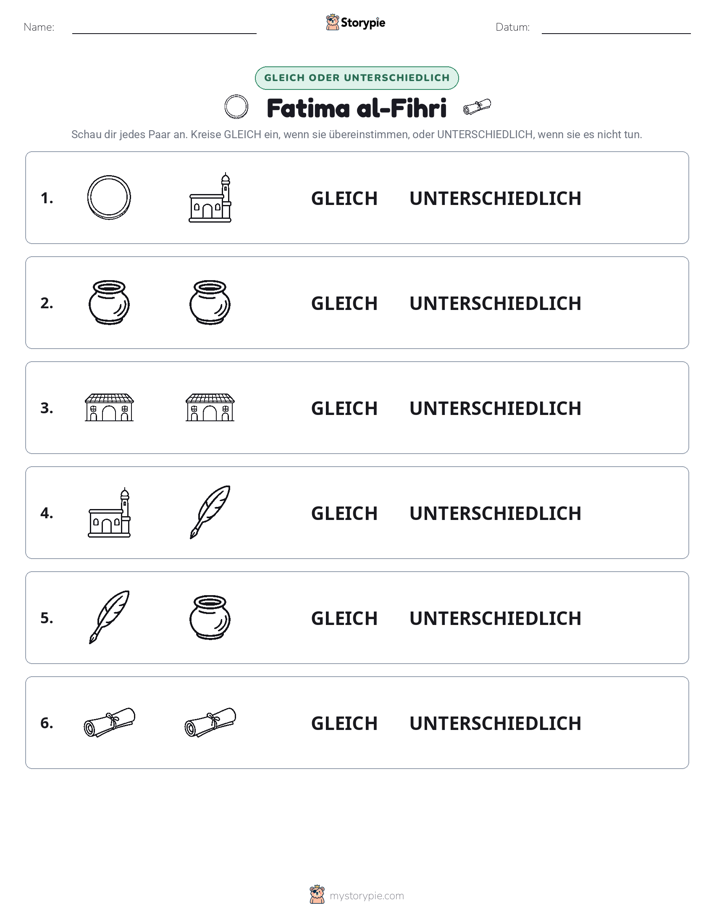Click the Storypie bear logo at top

332,22
